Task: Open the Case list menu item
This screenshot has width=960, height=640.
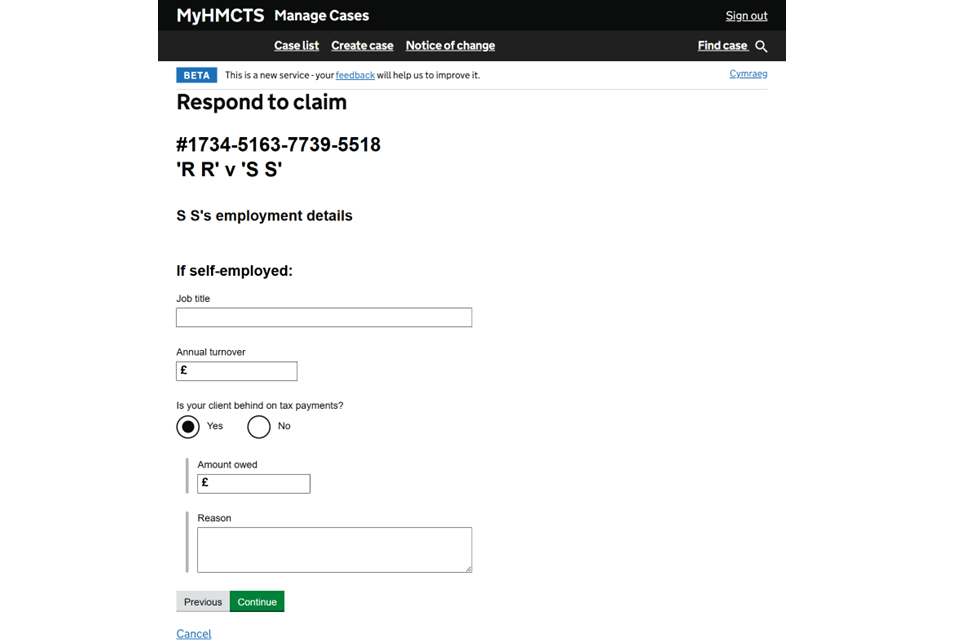Action: tap(296, 46)
